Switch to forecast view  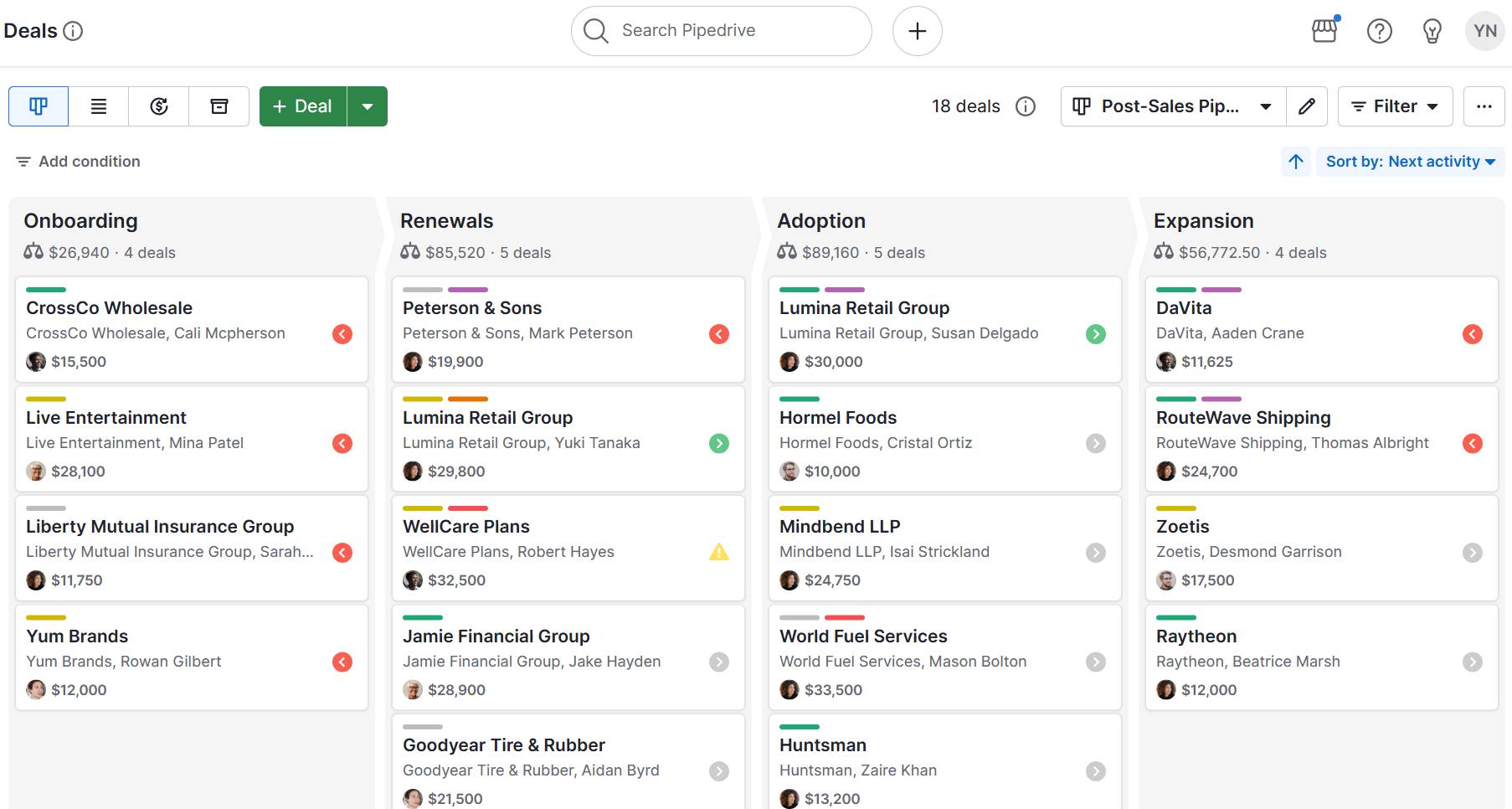[x=159, y=106]
